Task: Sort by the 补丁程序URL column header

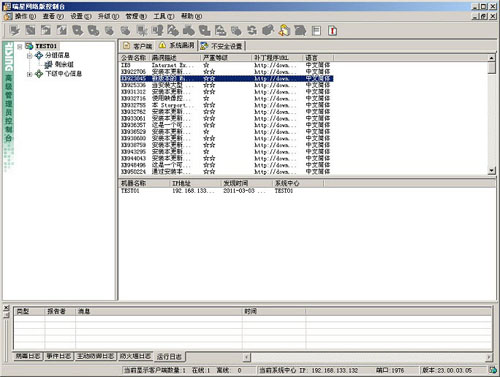Action: (278, 58)
